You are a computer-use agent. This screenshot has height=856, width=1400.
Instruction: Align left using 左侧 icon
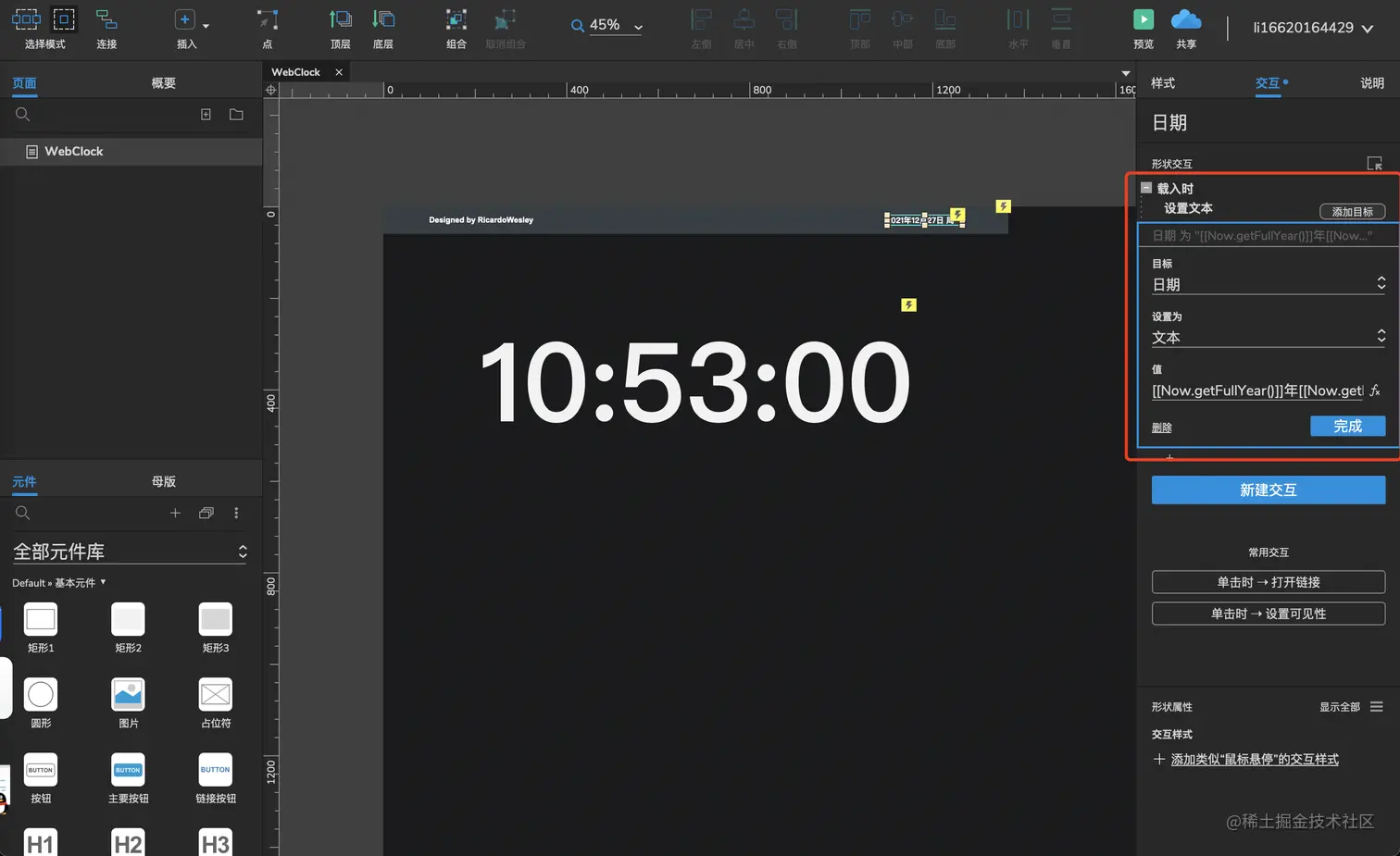pos(702,19)
